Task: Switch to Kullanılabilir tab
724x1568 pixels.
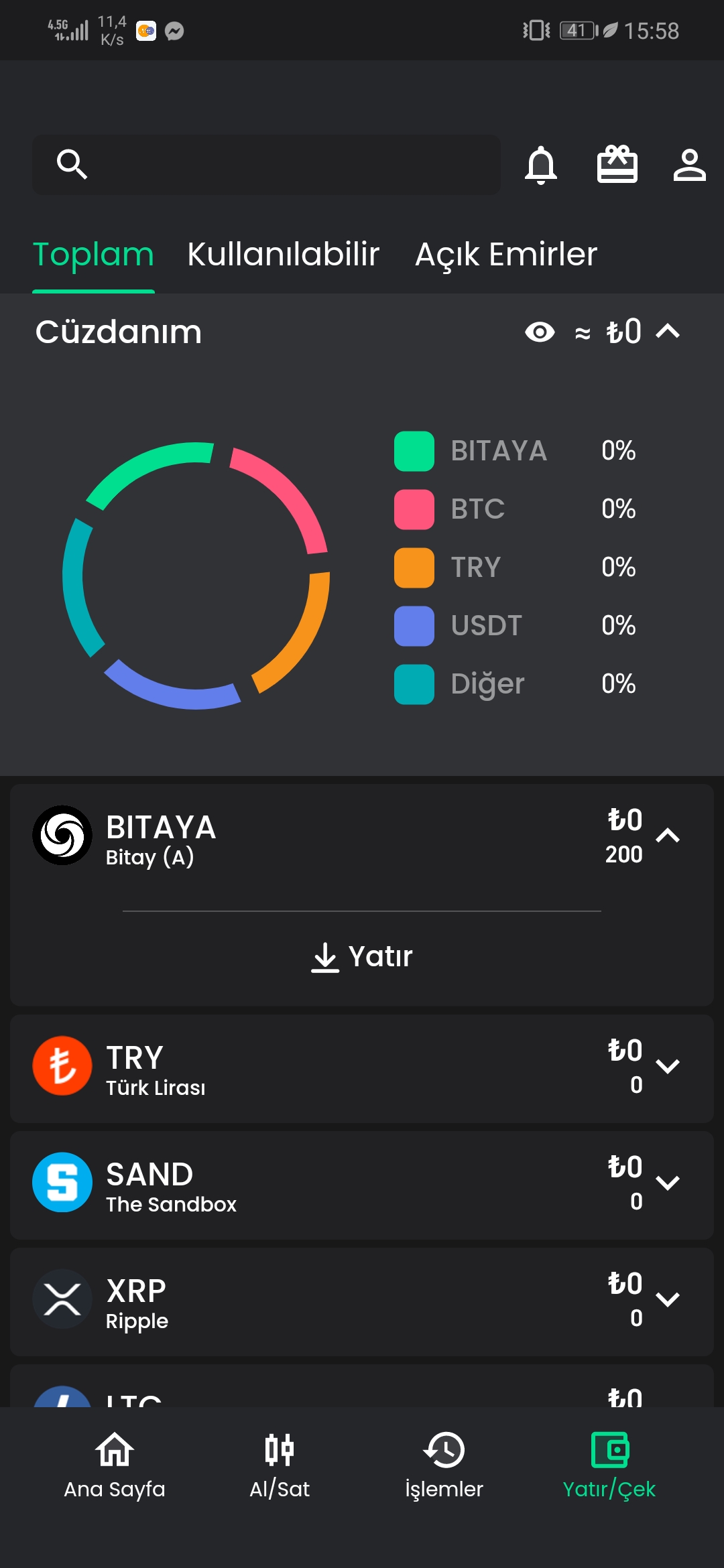Action: click(x=283, y=255)
